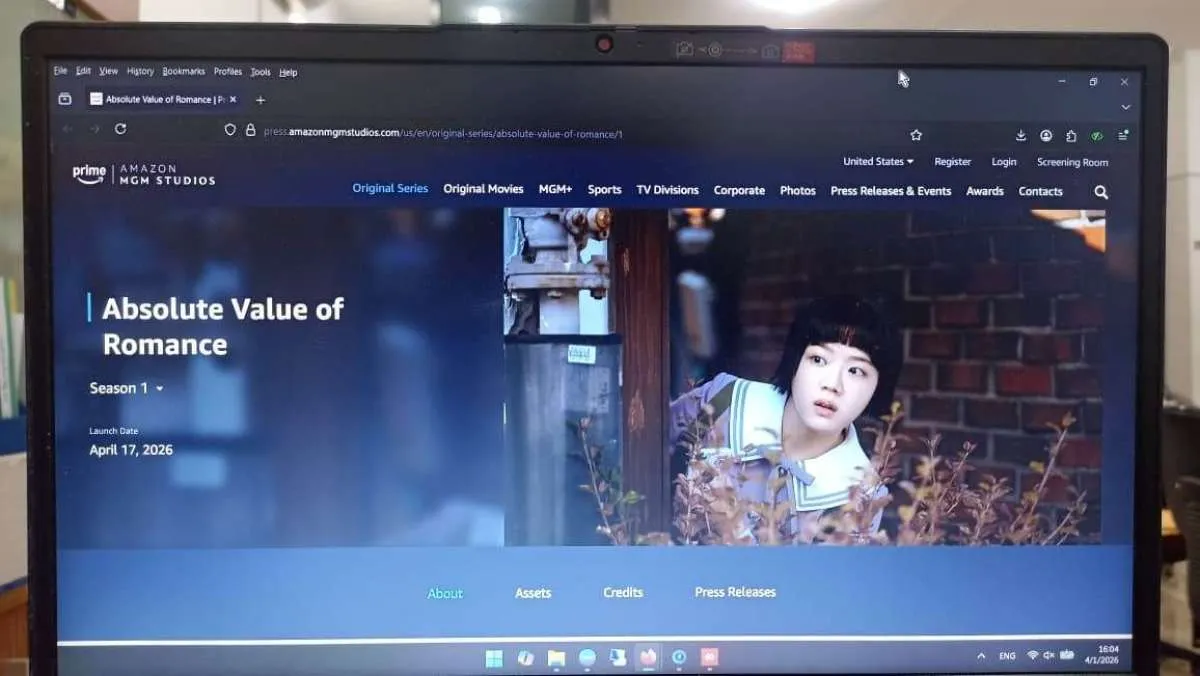Open Press Releases & Events in the navigation

pos(890,190)
